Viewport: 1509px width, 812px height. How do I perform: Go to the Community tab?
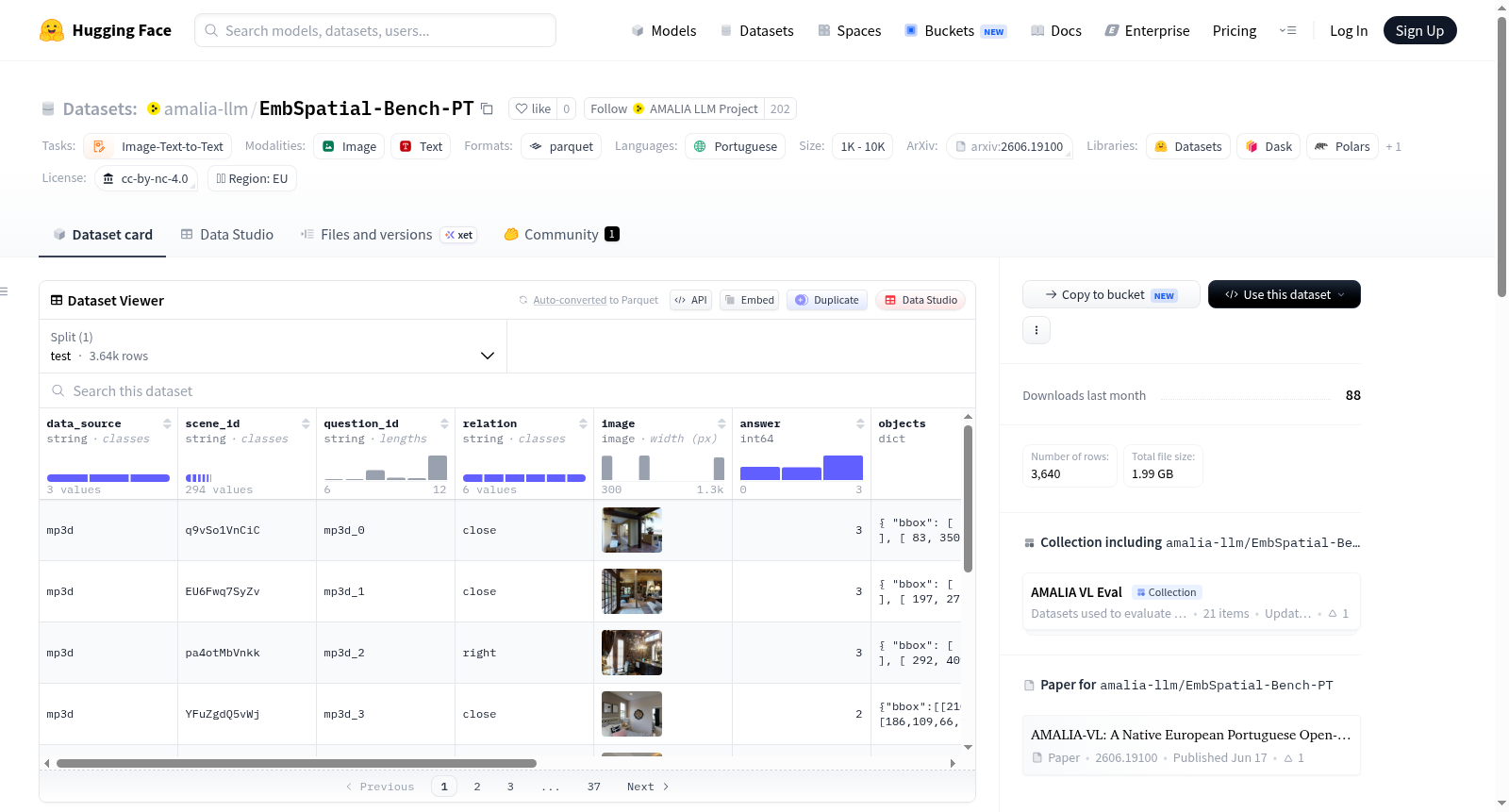[561, 235]
